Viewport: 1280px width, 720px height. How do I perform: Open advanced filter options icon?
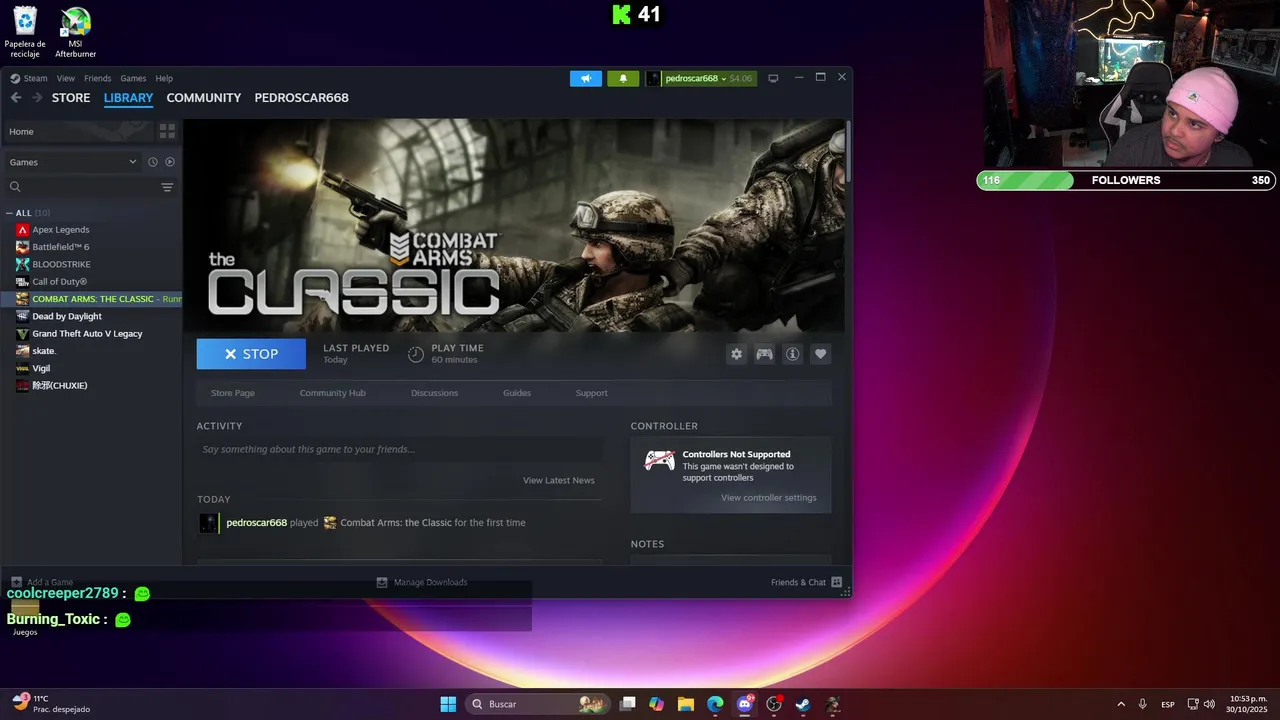click(167, 187)
